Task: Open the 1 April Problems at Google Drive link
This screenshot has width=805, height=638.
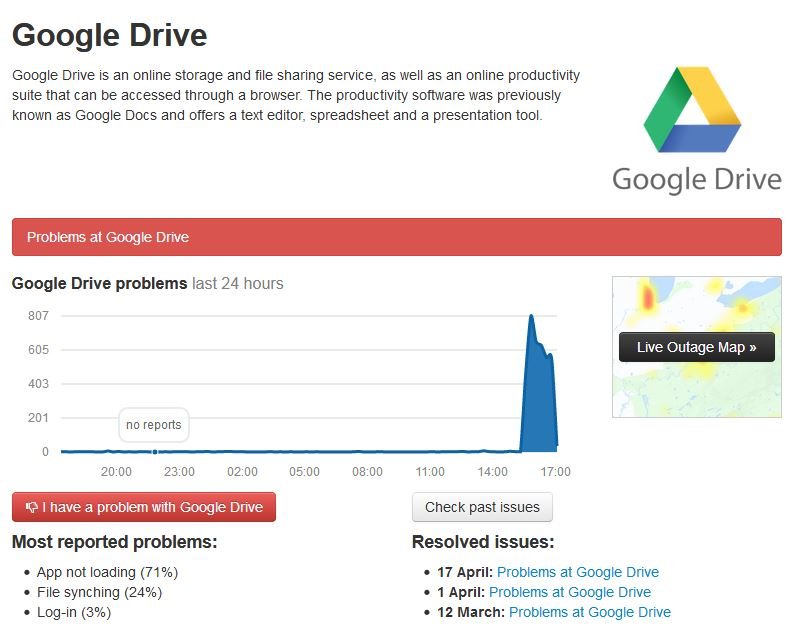Action: [x=569, y=592]
